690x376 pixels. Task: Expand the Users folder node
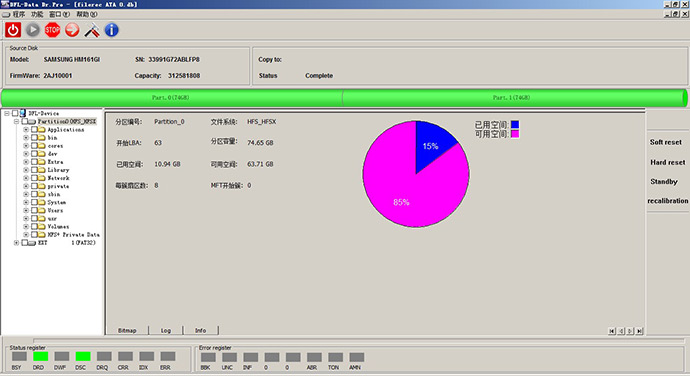(26, 210)
